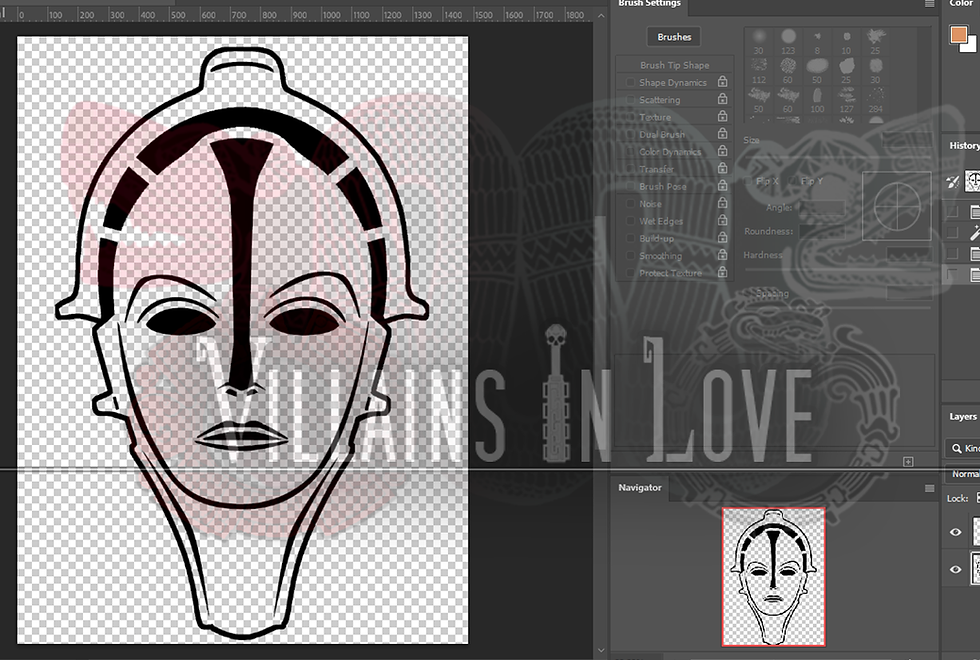Click the canvas scrollbar up arrow

pyautogui.click(x=601, y=15)
